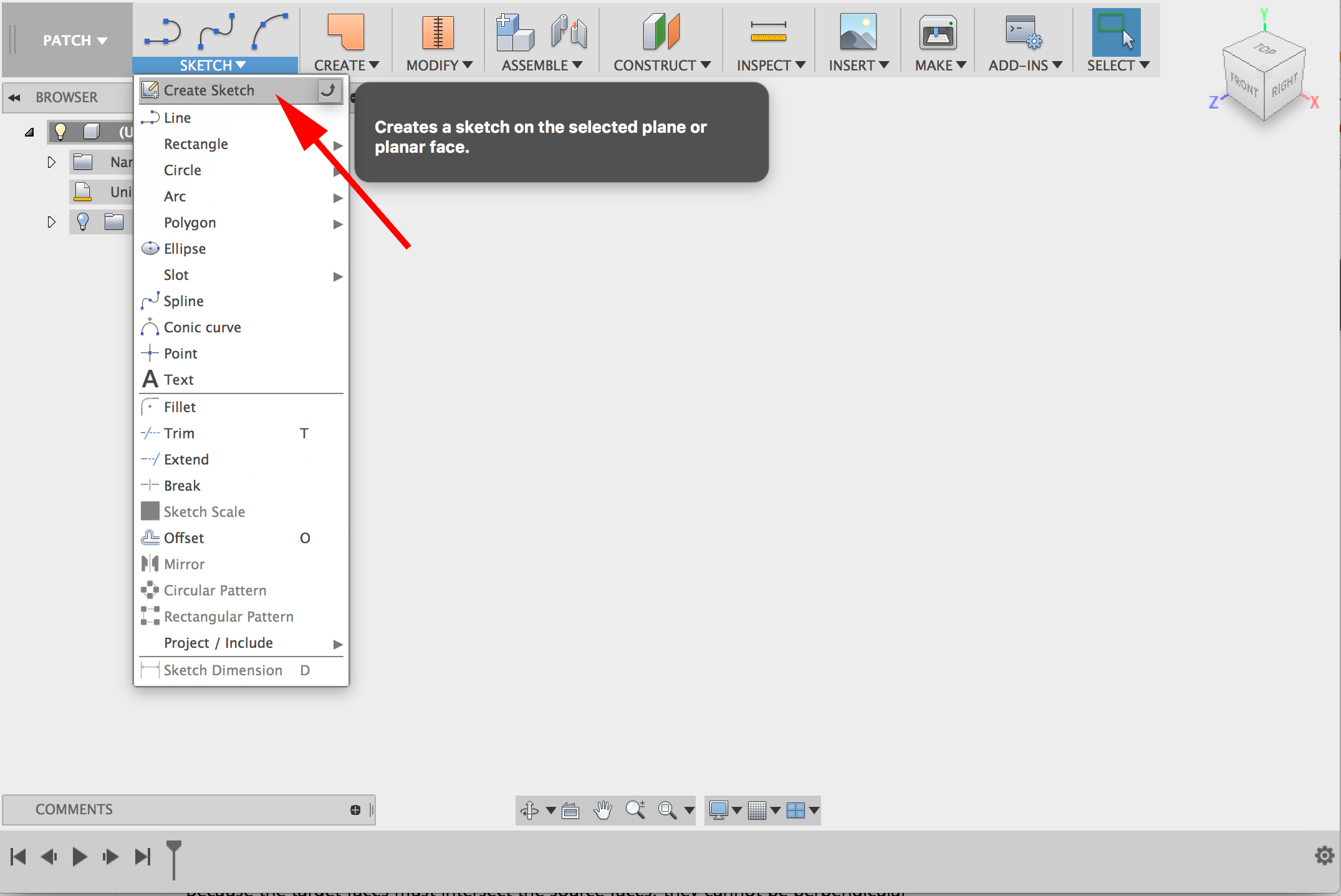Screen dimensions: 1341x896
Task: Choose Line from sketch menu
Action: tap(241, 118)
